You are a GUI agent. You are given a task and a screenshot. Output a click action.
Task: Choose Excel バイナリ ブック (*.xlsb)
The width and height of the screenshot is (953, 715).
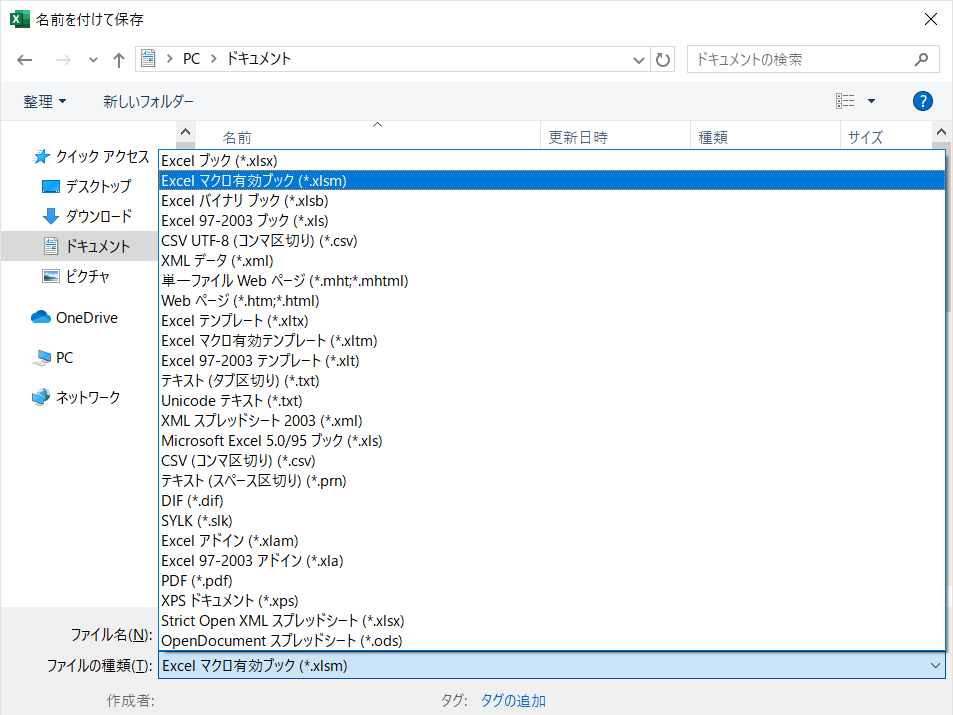click(552, 201)
